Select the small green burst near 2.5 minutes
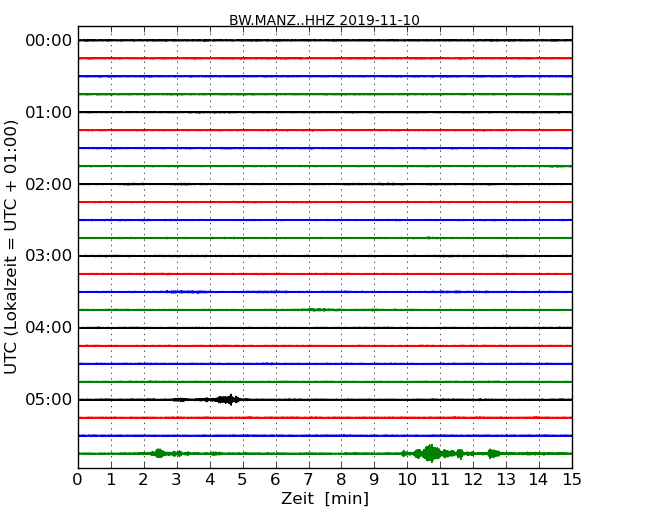The width and height of the screenshot is (650, 520). coord(159,453)
